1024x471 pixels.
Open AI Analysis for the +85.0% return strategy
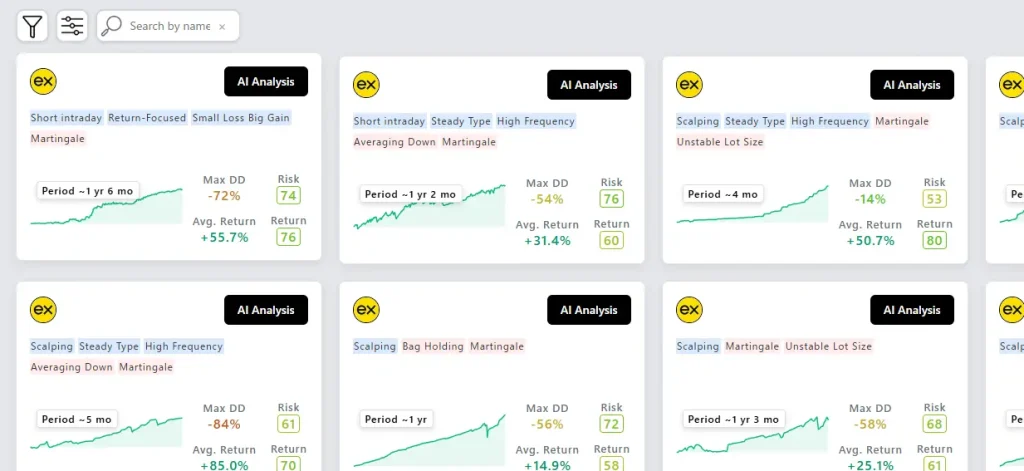point(266,310)
